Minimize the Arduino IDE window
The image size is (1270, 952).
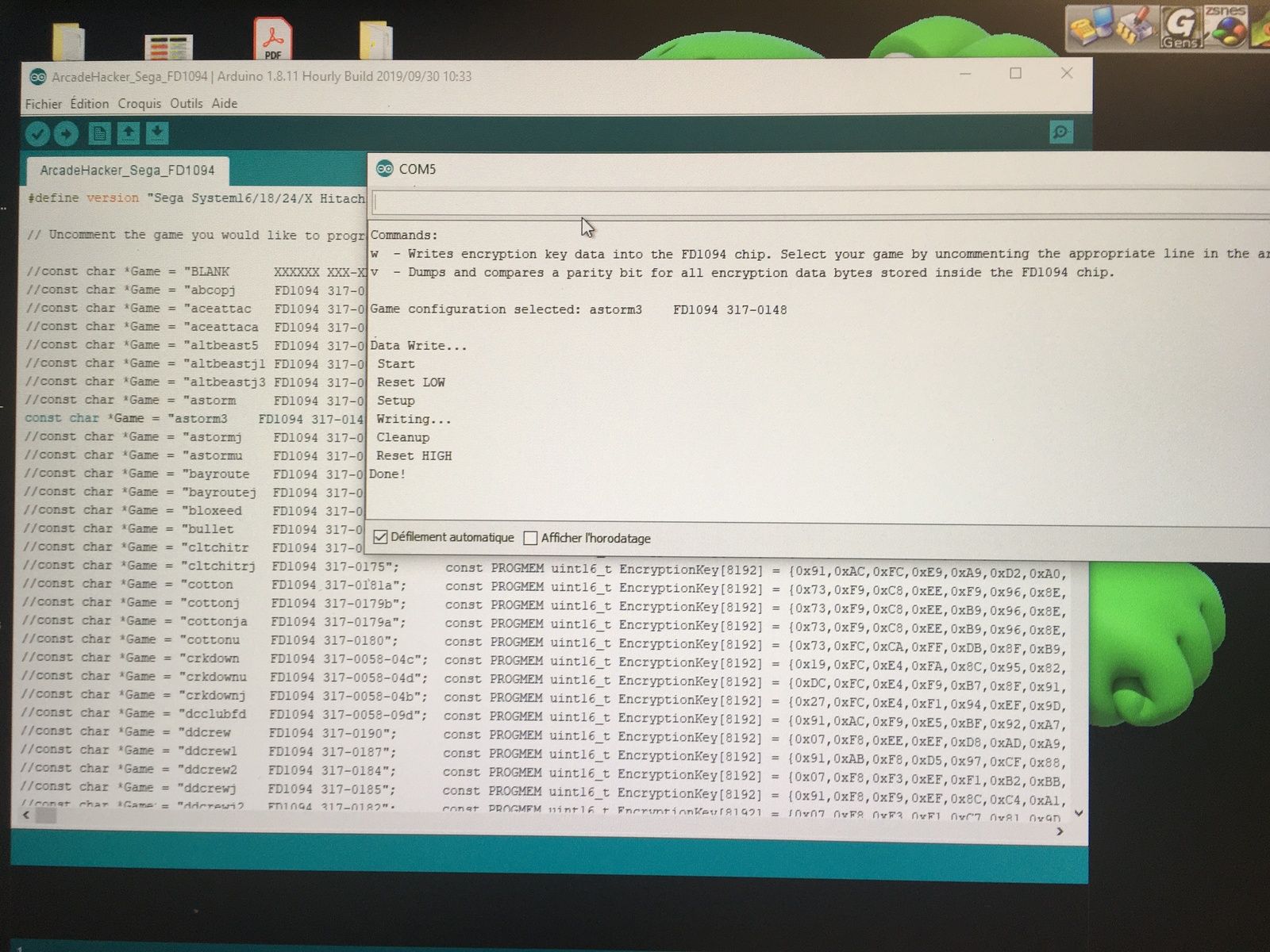965,74
